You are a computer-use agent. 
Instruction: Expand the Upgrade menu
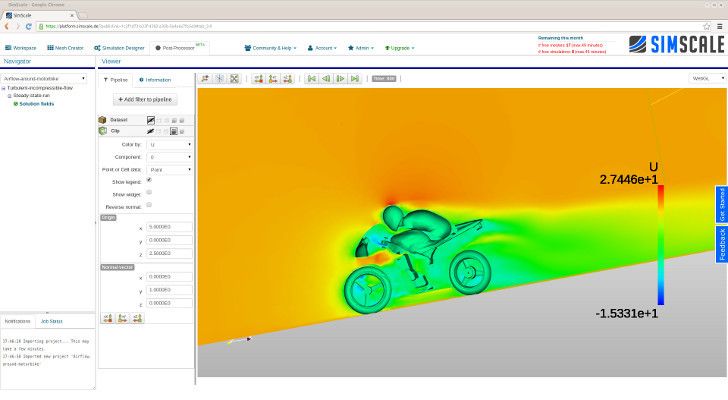pos(400,48)
